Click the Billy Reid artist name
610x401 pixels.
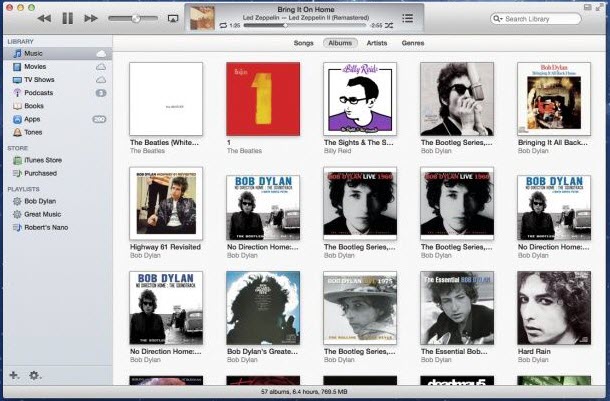click(338, 151)
